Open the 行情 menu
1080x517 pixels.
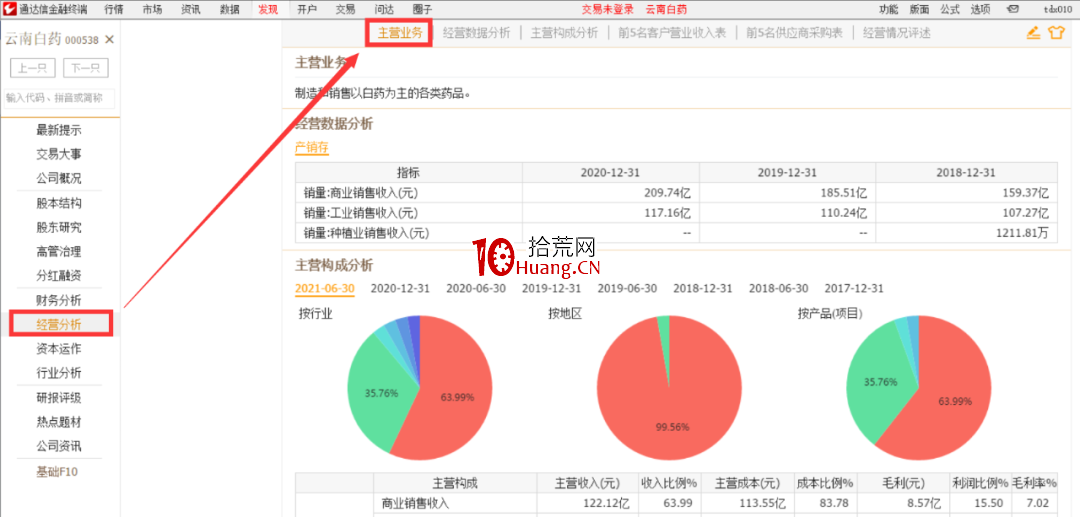[x=114, y=10]
